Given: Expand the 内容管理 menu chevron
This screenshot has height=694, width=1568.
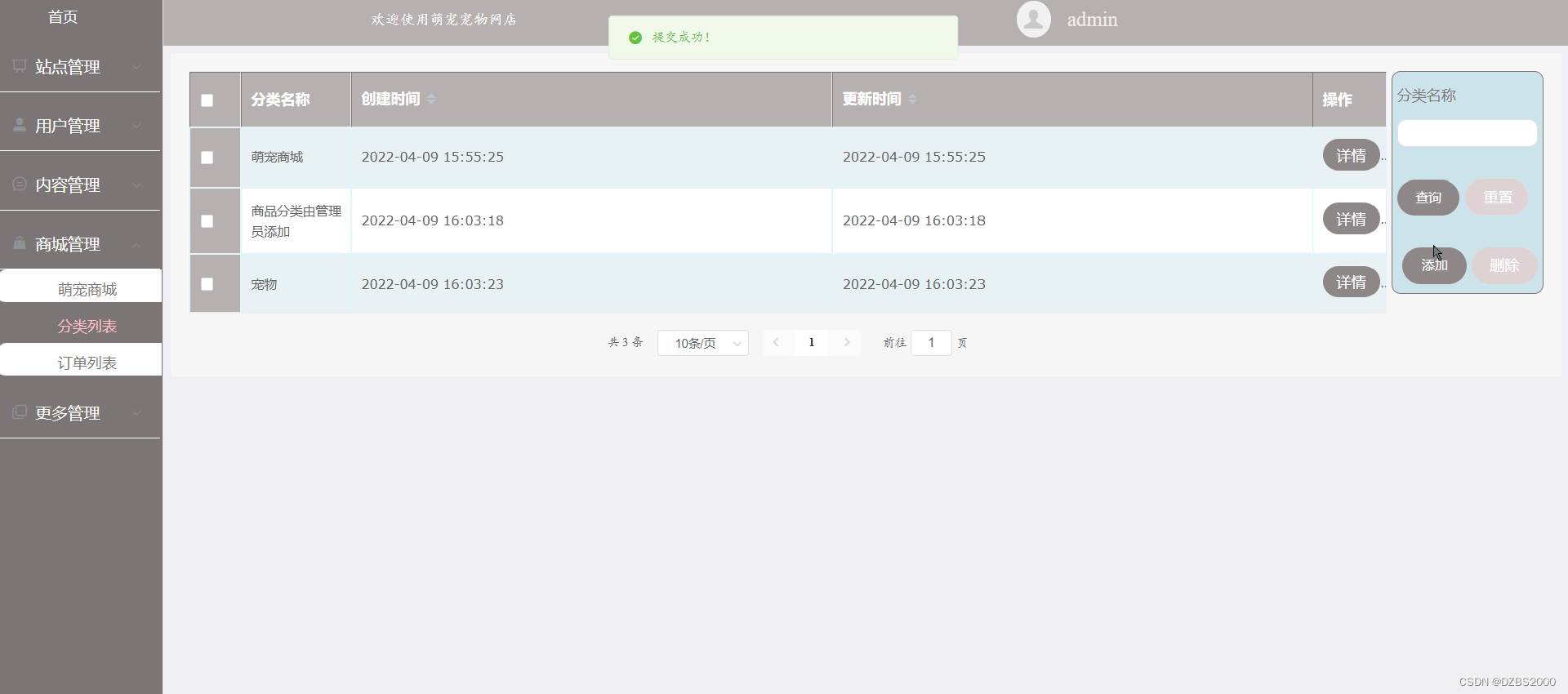Looking at the screenshot, I should (136, 185).
